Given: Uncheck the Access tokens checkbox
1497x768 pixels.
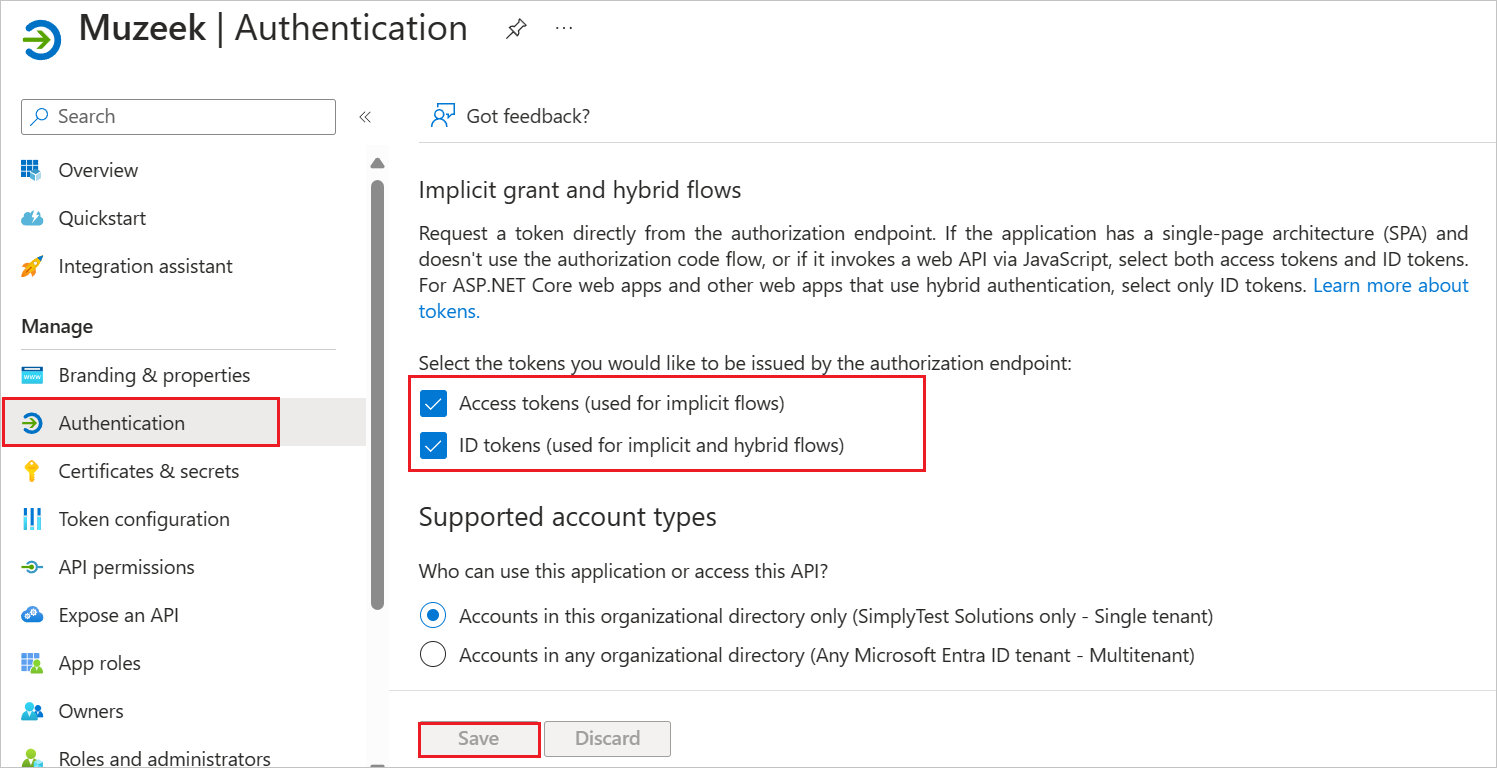Looking at the screenshot, I should click(x=433, y=404).
